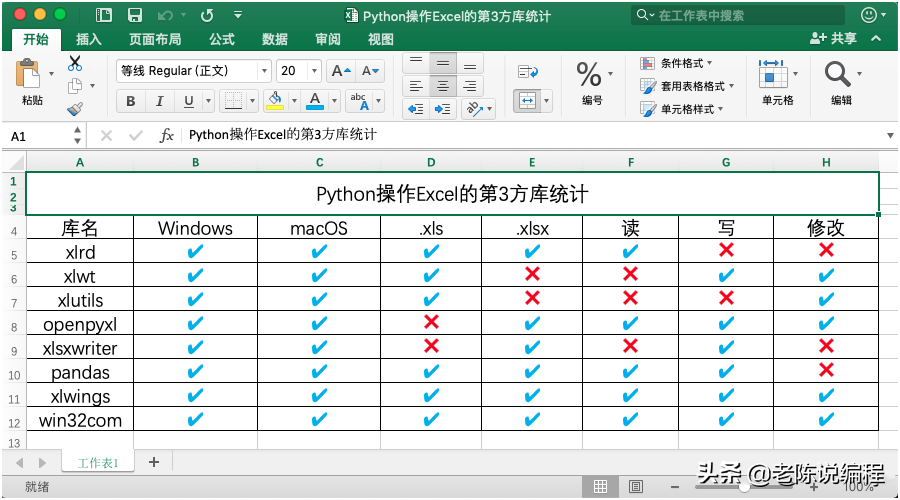Image resolution: width=900 pixels, height=500 pixels.
Task: Click the Merge and Center icon
Action: tap(527, 101)
